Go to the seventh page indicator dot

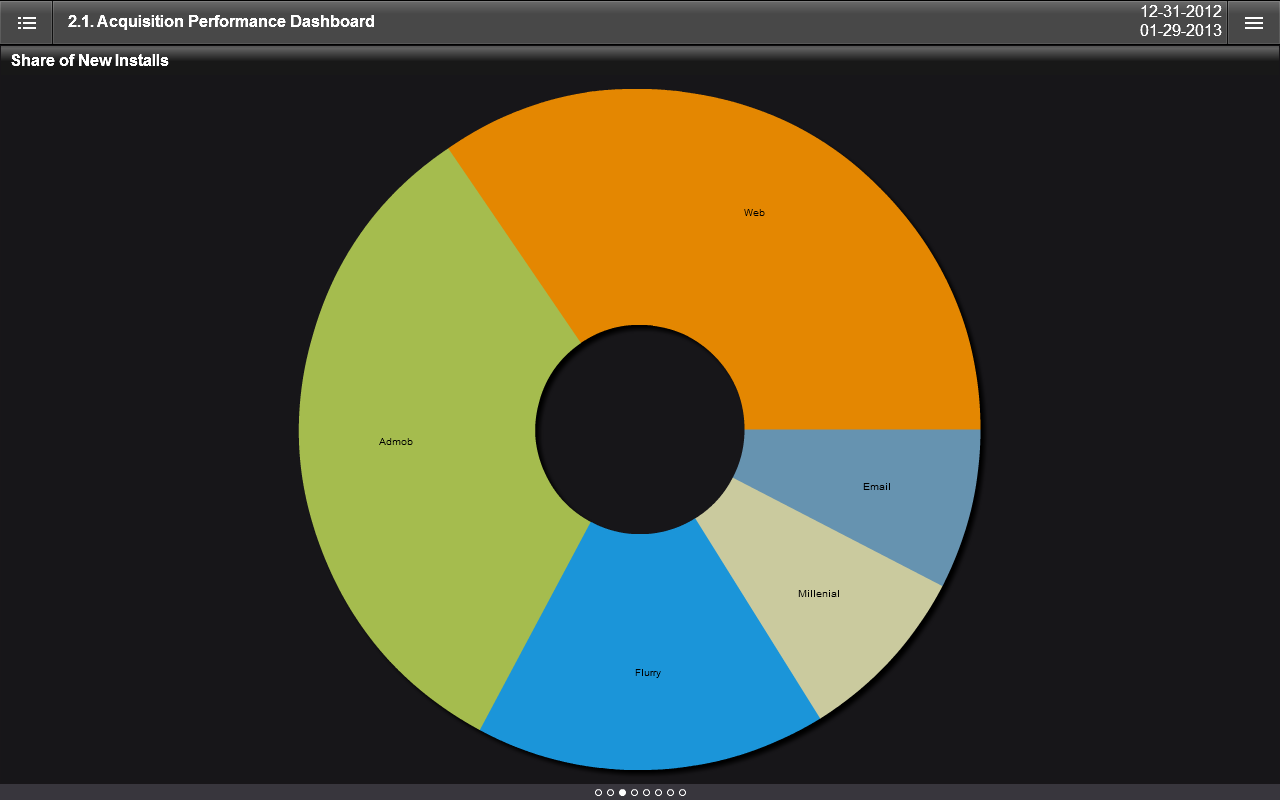pos(670,792)
